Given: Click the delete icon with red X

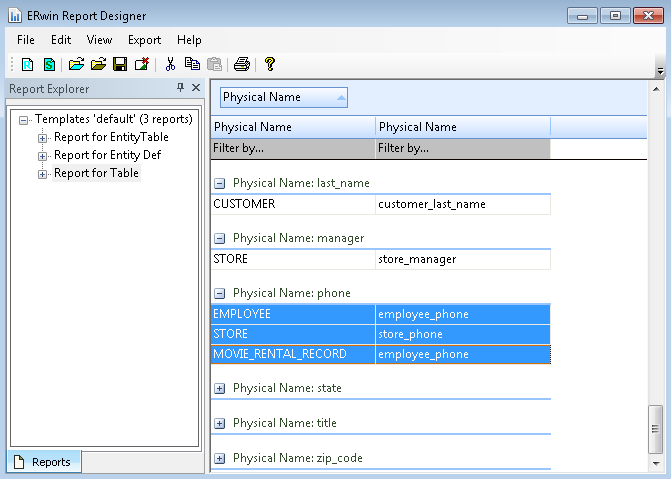Looking at the screenshot, I should point(142,65).
